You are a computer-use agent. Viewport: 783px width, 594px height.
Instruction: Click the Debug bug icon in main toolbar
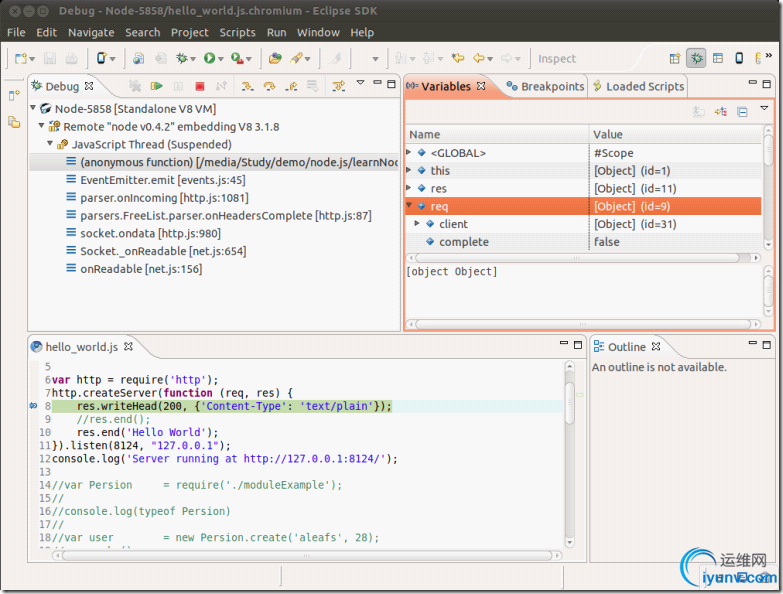click(x=182, y=58)
